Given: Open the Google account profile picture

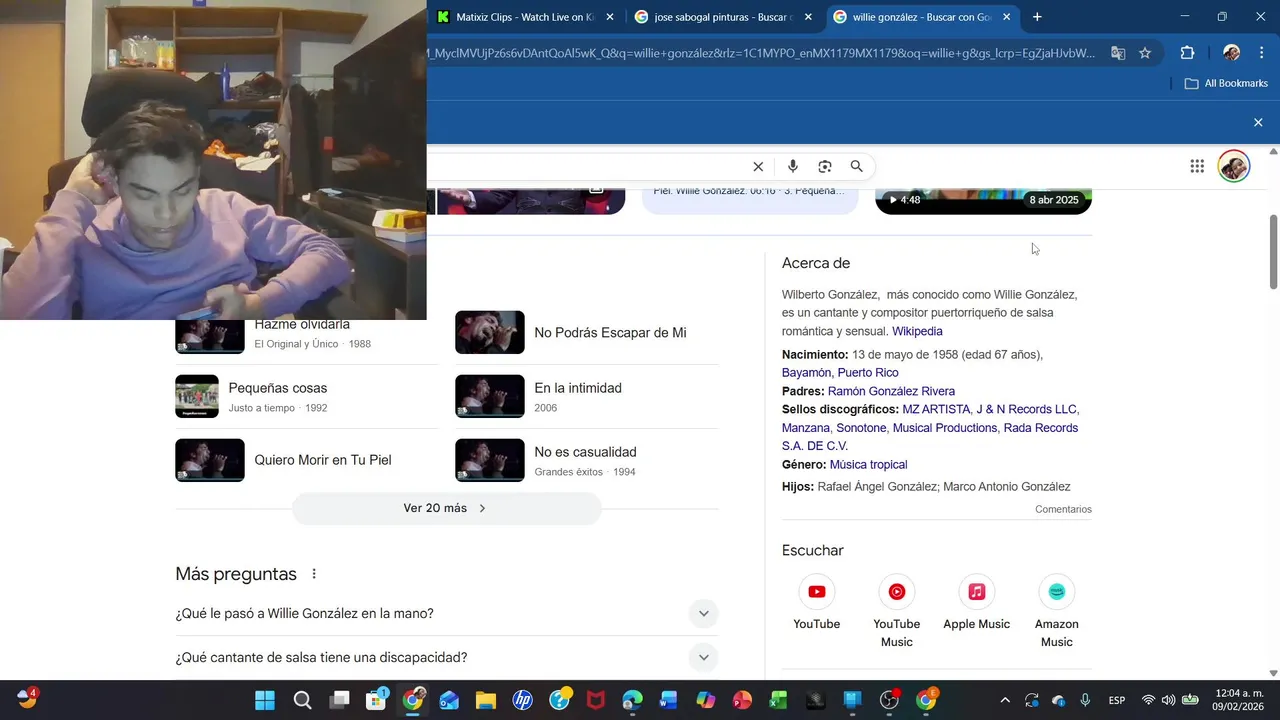Looking at the screenshot, I should [1234, 166].
